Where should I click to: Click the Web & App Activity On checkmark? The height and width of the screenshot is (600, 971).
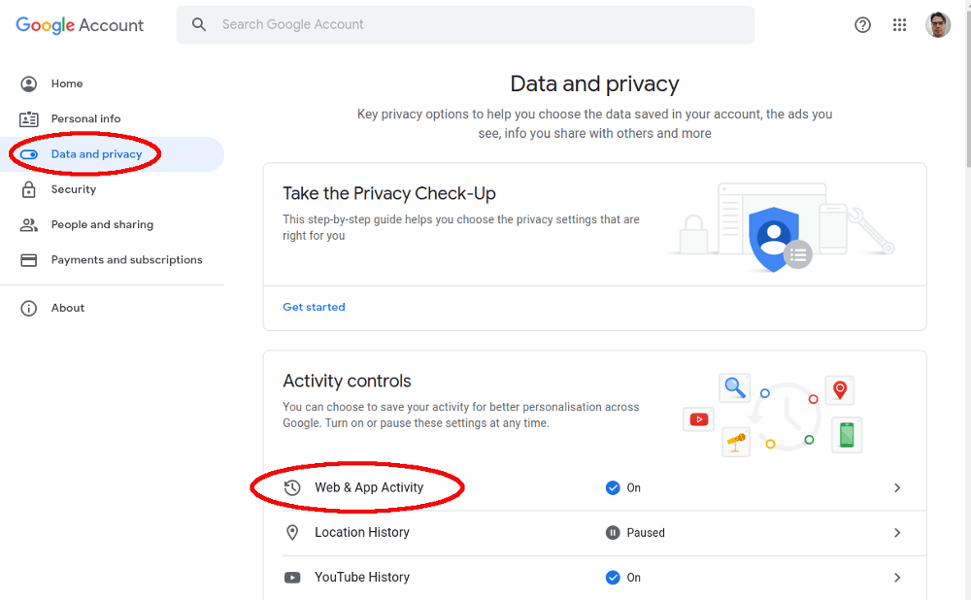pyautogui.click(x=612, y=488)
